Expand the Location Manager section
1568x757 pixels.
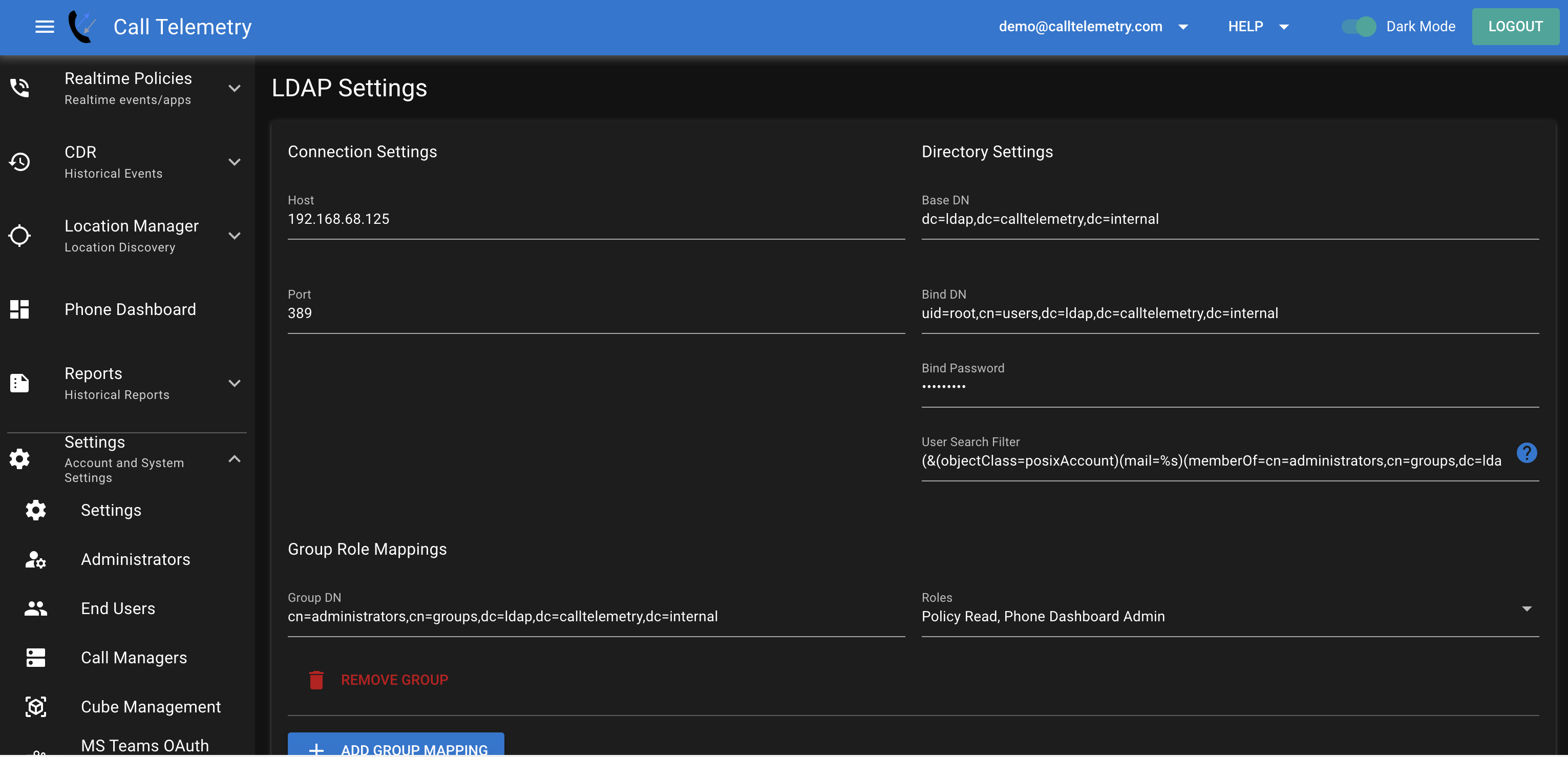(235, 236)
